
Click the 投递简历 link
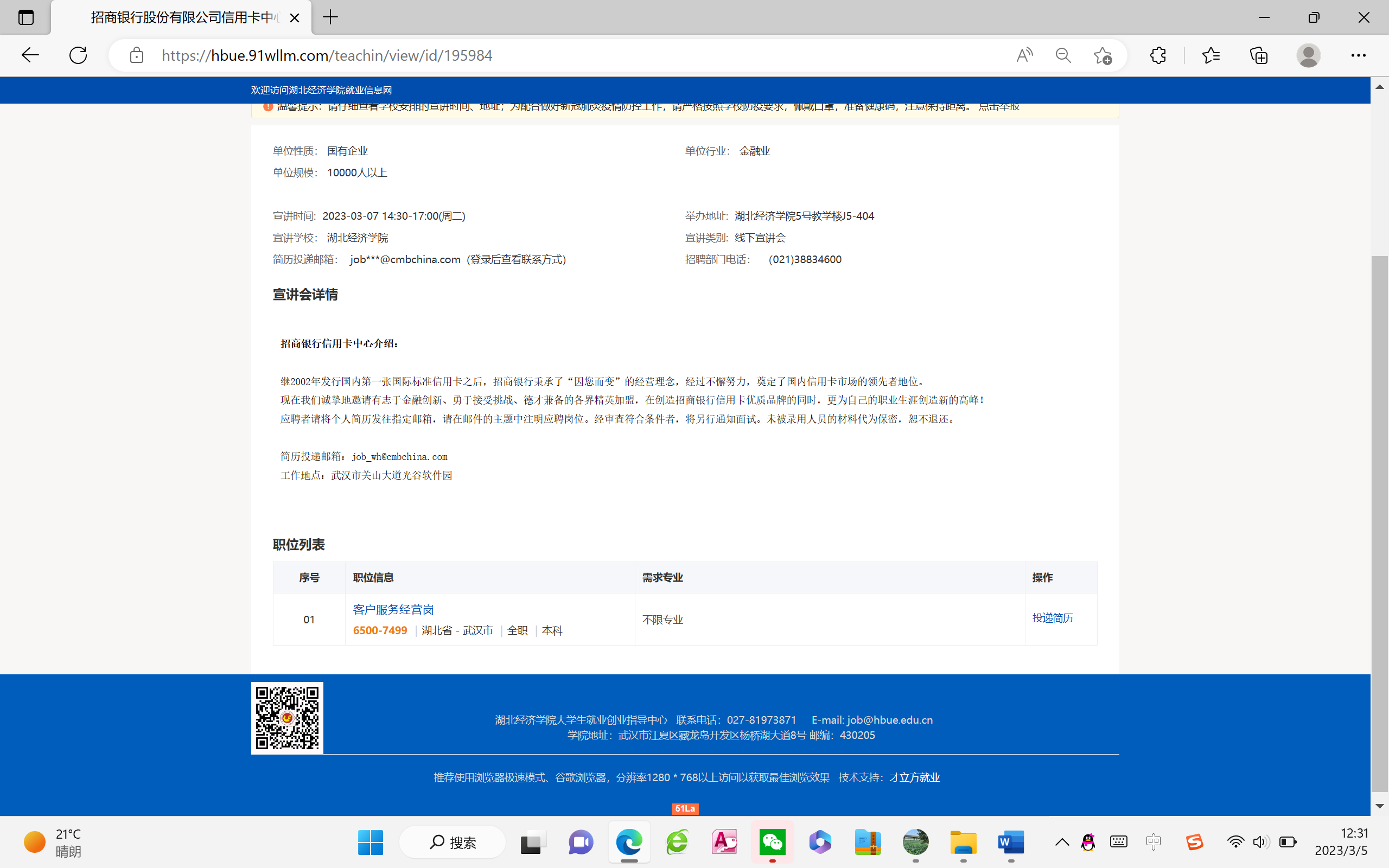tap(1052, 618)
